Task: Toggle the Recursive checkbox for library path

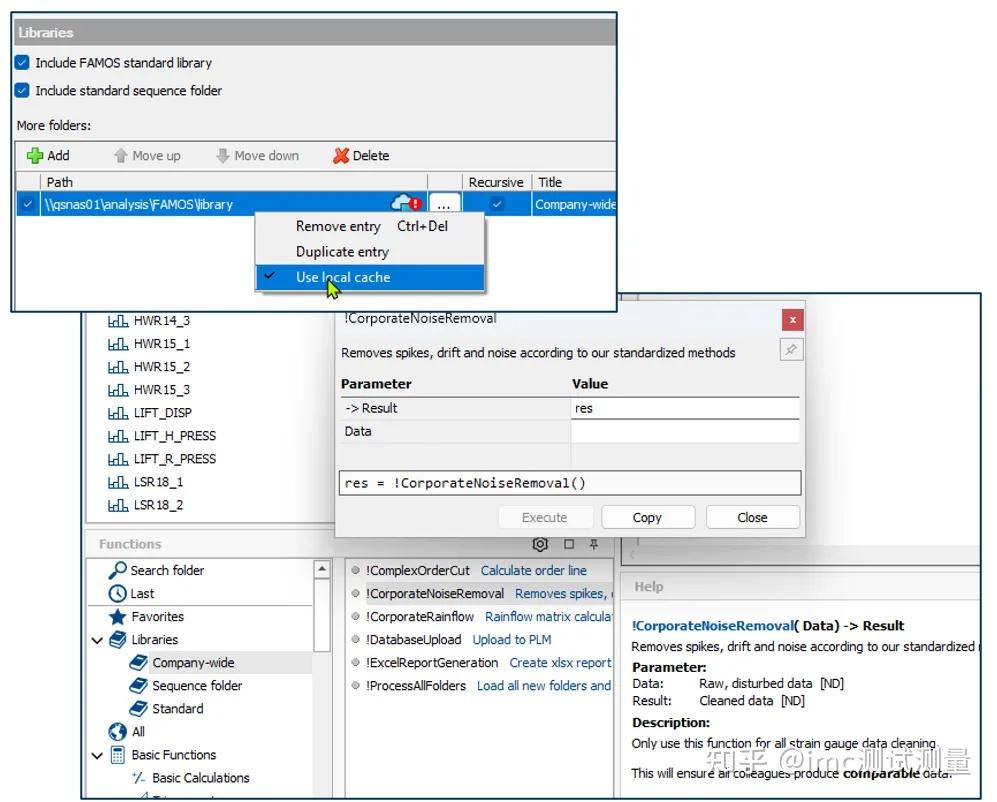Action: pos(497,204)
